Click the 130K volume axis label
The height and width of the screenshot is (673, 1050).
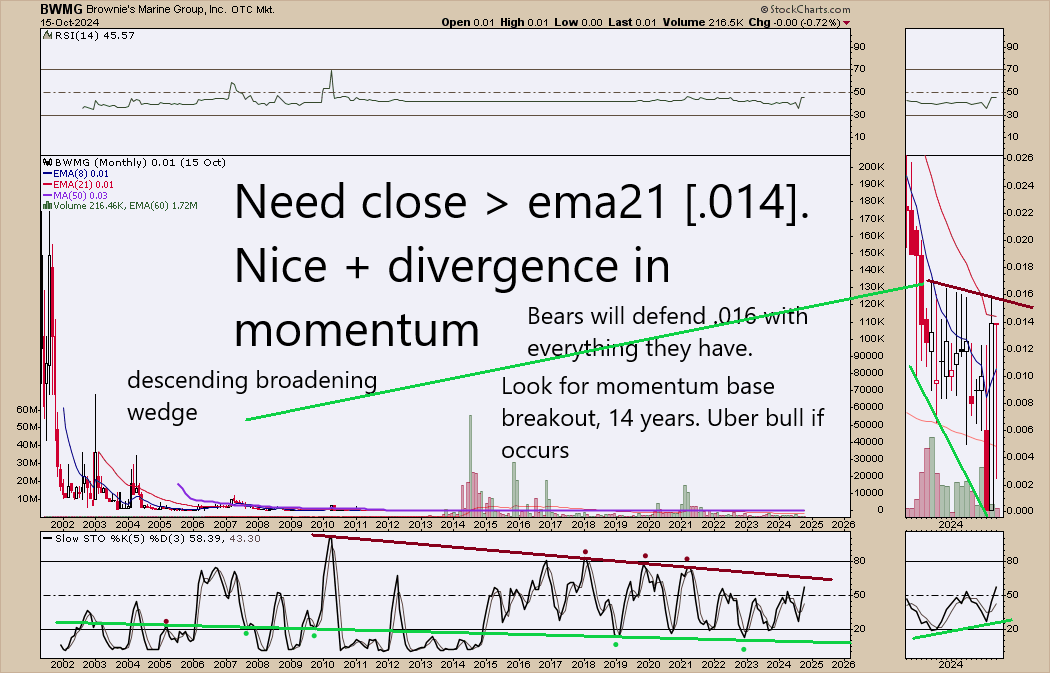871,287
